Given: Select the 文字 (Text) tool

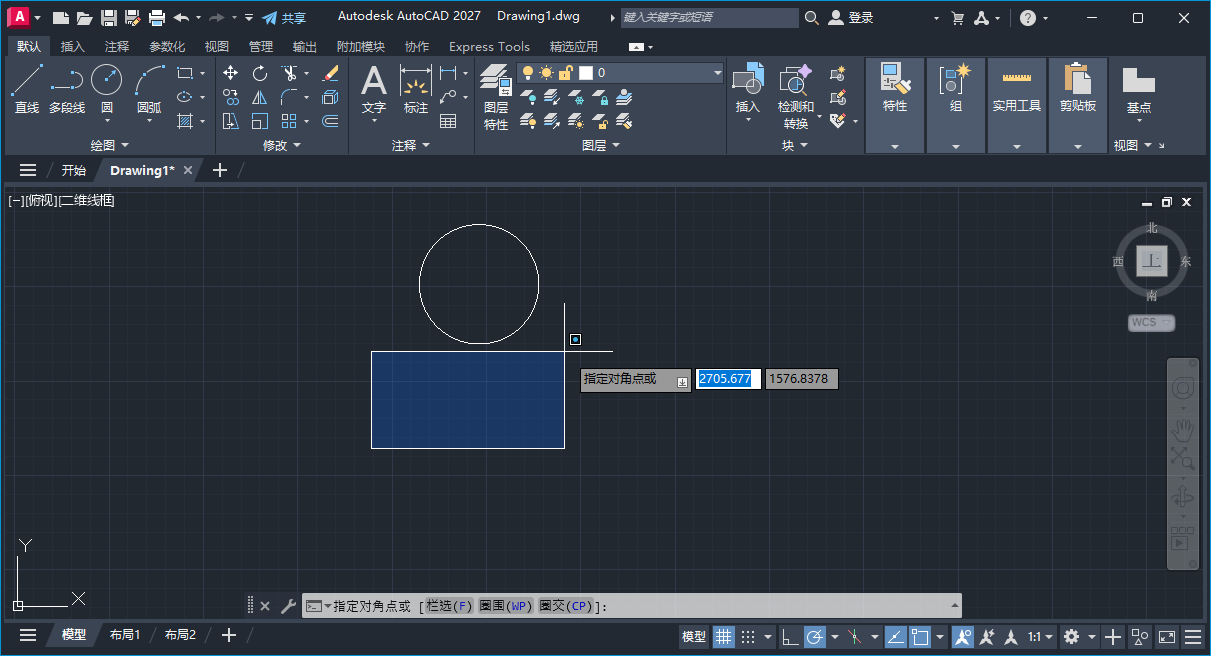Looking at the screenshot, I should coord(373,89).
